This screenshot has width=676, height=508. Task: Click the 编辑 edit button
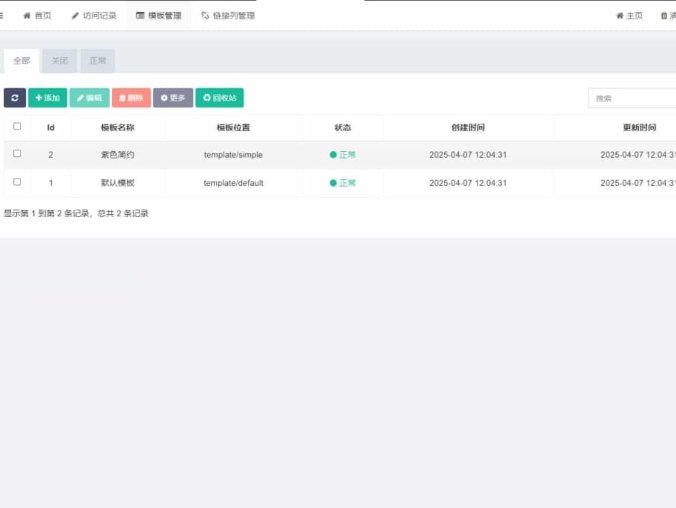[90, 98]
